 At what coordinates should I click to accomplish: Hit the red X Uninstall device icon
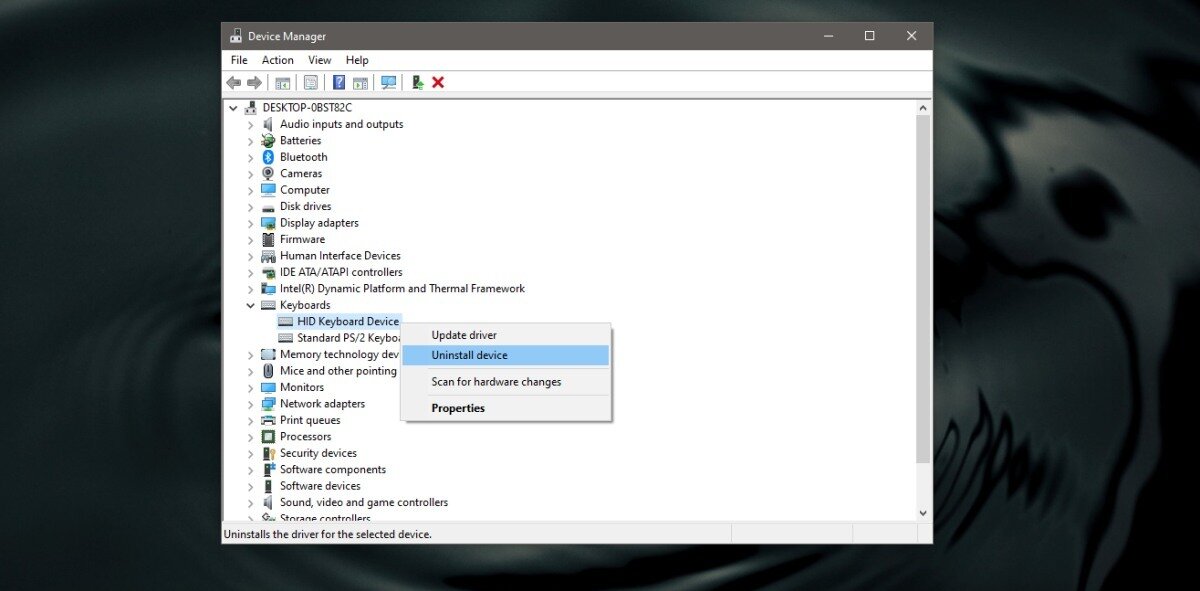(x=438, y=82)
